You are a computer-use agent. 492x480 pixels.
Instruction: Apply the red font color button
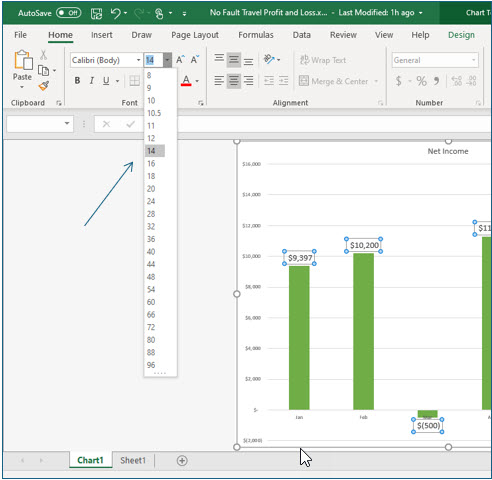click(186, 81)
